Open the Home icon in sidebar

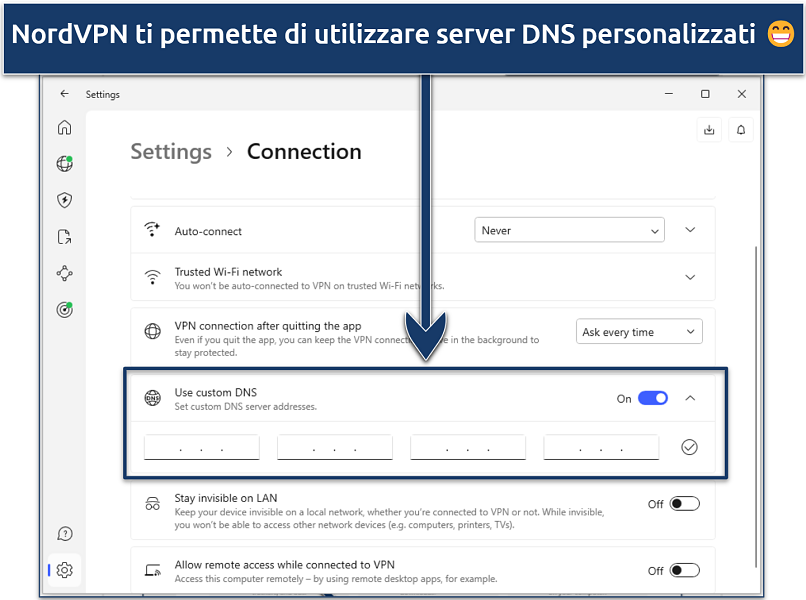click(x=65, y=127)
